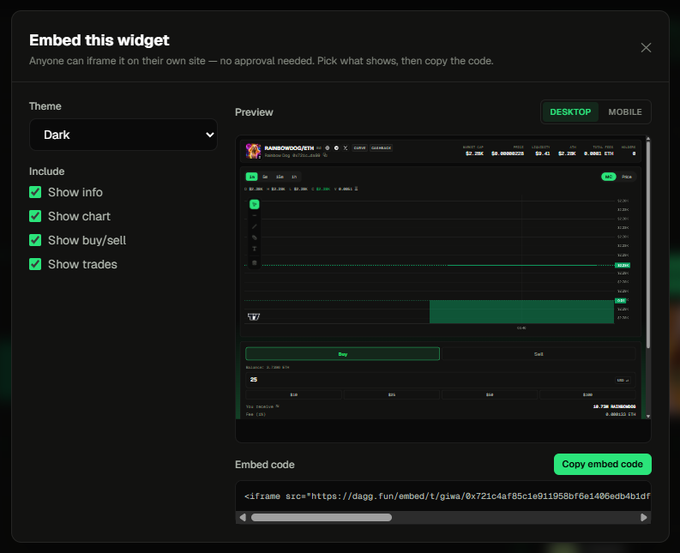Click the $50 quick amount button
This screenshot has width=680, height=553.
click(490, 395)
